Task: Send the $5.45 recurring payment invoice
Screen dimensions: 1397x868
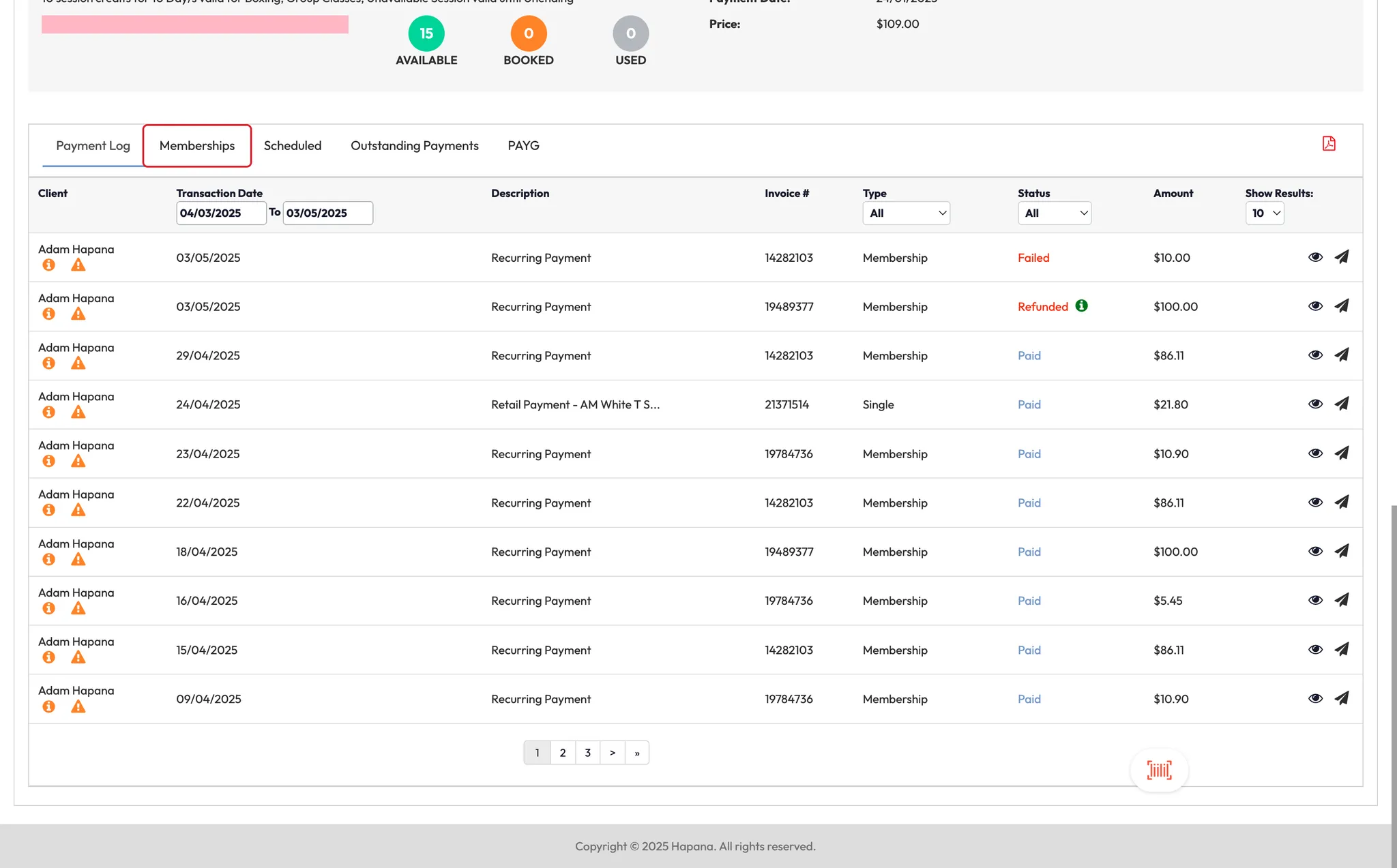Action: [1341, 600]
